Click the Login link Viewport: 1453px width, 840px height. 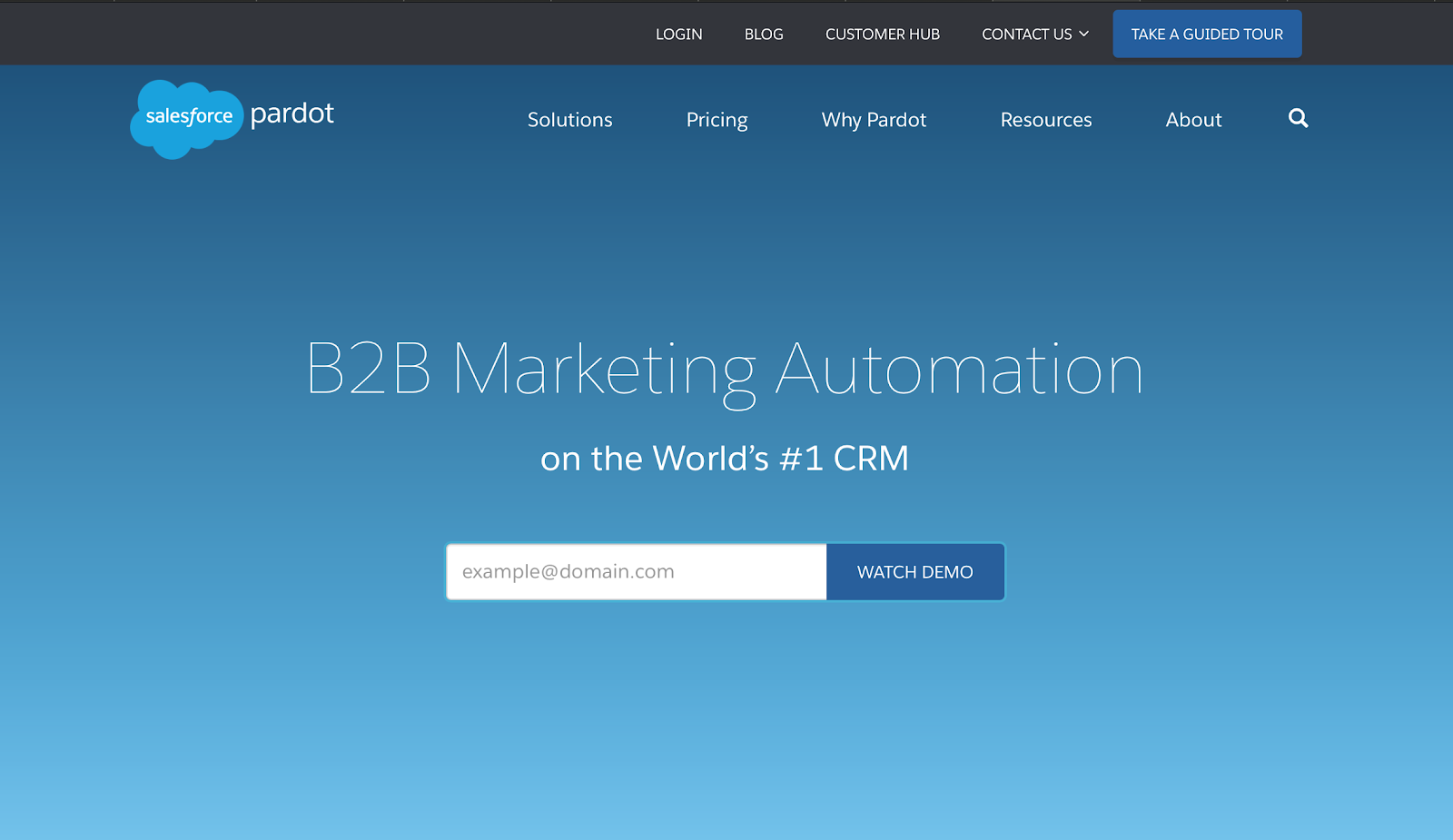(679, 34)
